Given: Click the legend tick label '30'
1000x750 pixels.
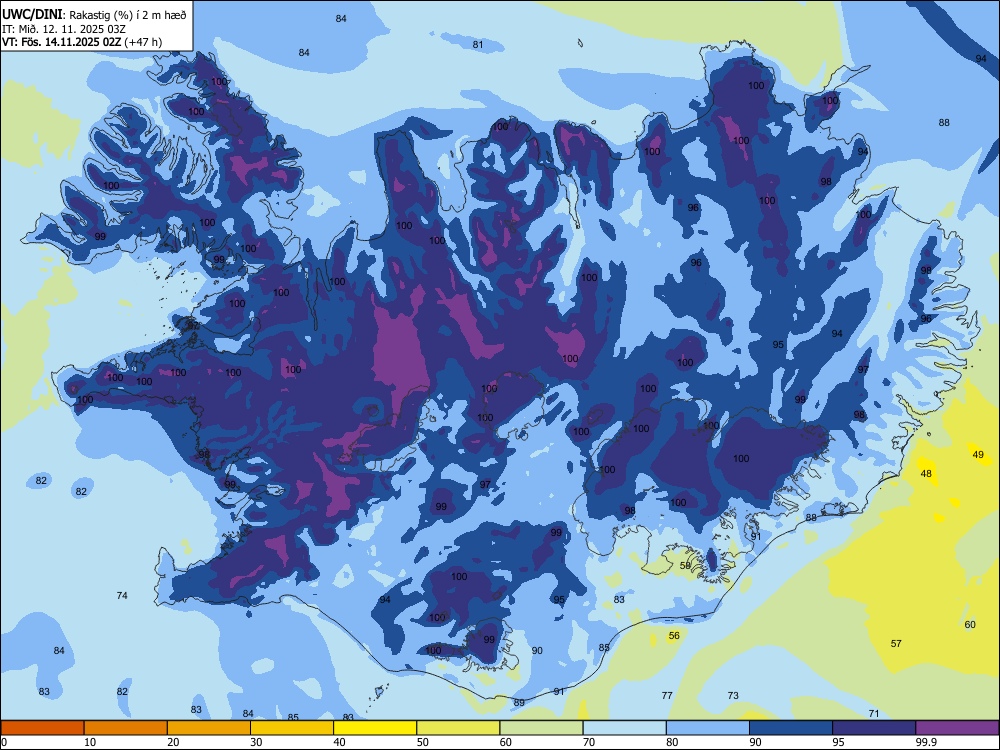Looking at the screenshot, I should (x=256, y=742).
